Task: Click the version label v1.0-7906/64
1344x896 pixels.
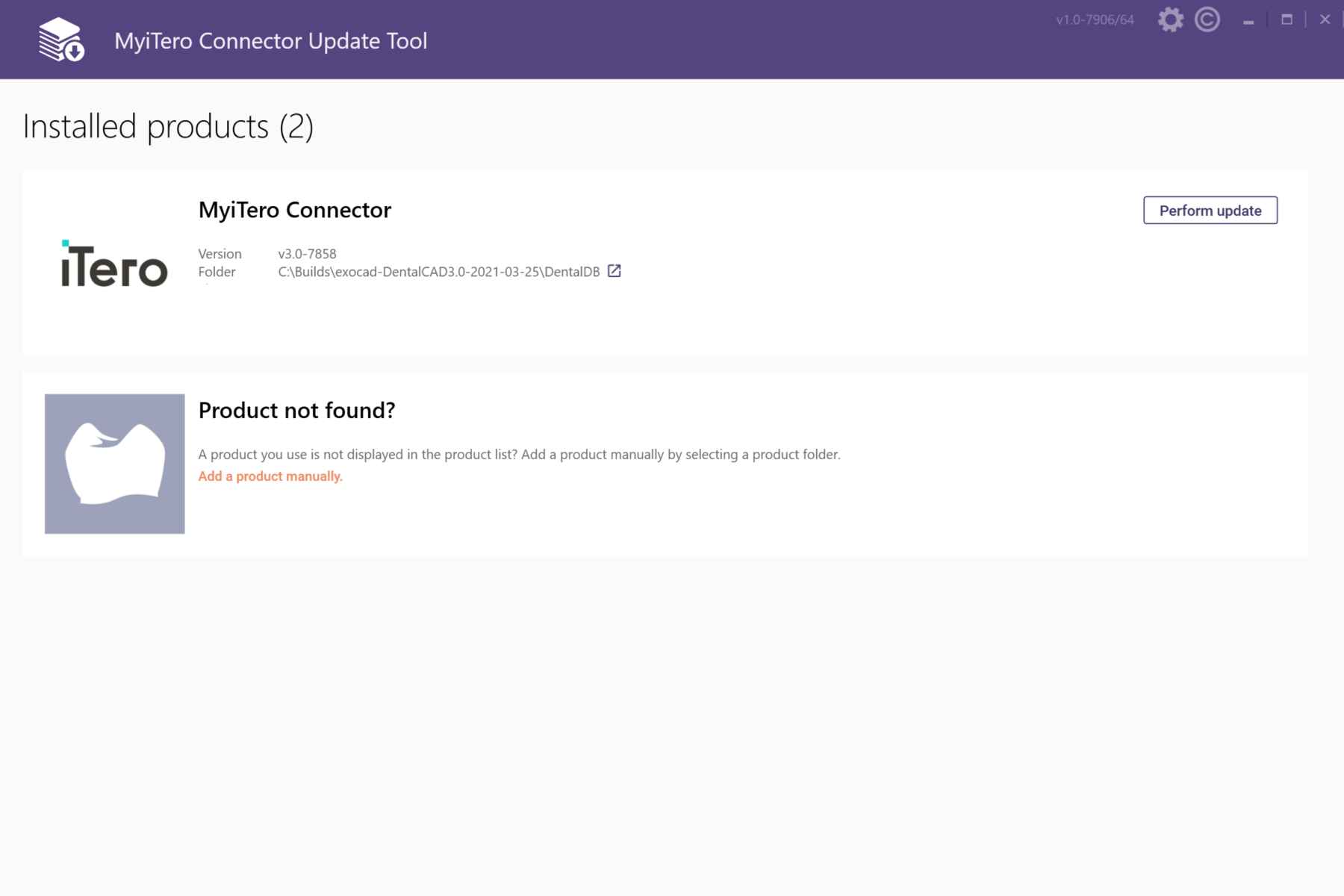Action: coord(1095,20)
